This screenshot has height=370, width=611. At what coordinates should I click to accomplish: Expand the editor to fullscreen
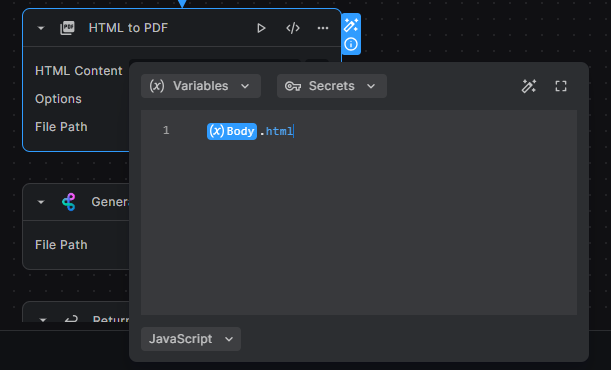[x=561, y=86]
